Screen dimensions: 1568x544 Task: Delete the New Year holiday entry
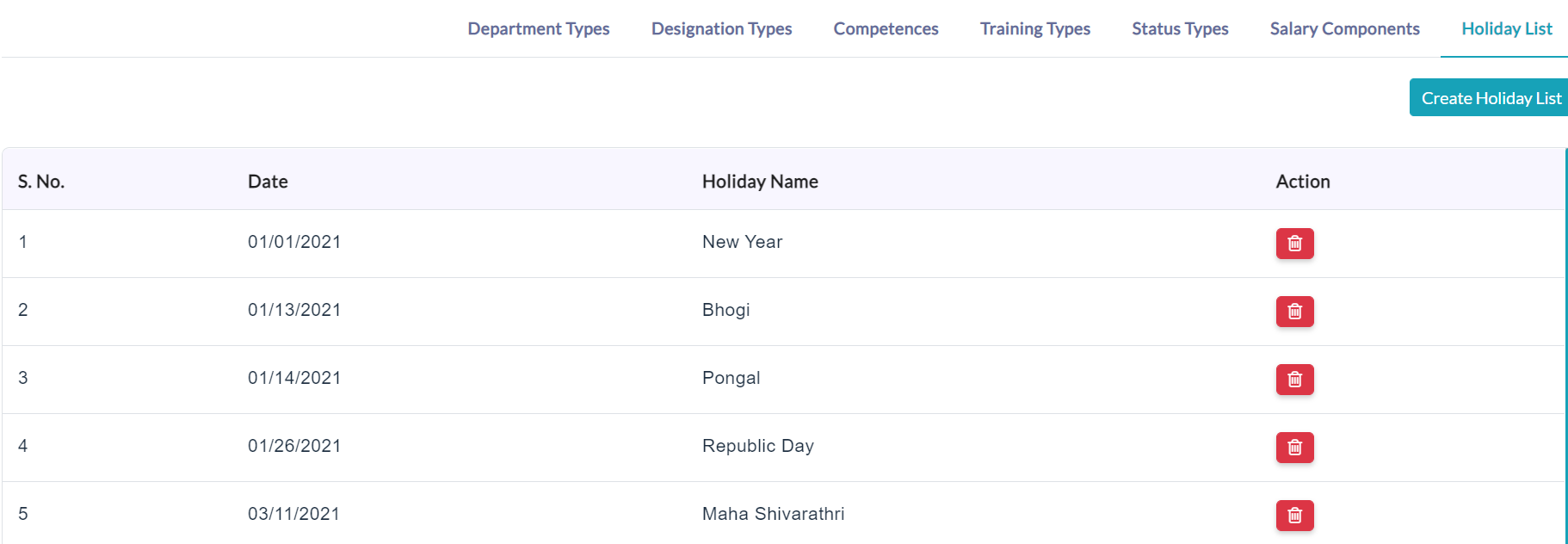click(1294, 244)
